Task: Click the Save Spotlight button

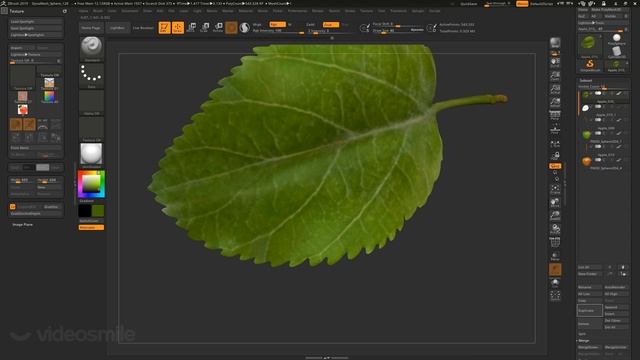Action: tap(36, 28)
